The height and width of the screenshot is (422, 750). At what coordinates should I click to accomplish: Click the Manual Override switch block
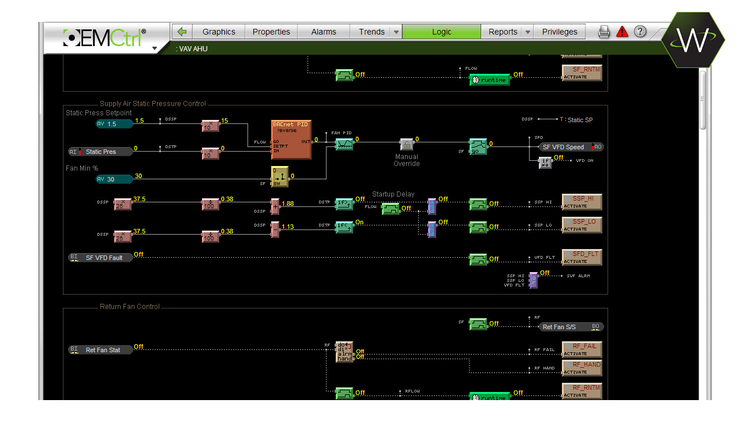[x=406, y=145]
